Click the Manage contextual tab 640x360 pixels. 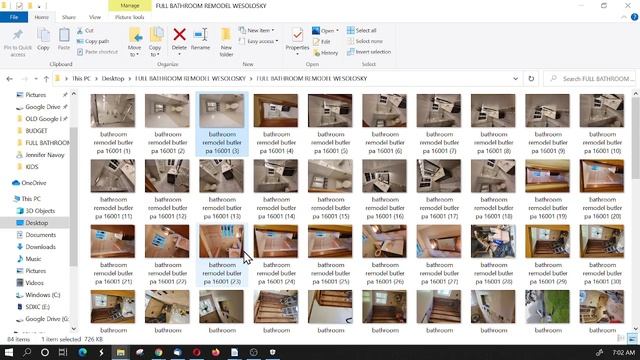[130, 6]
